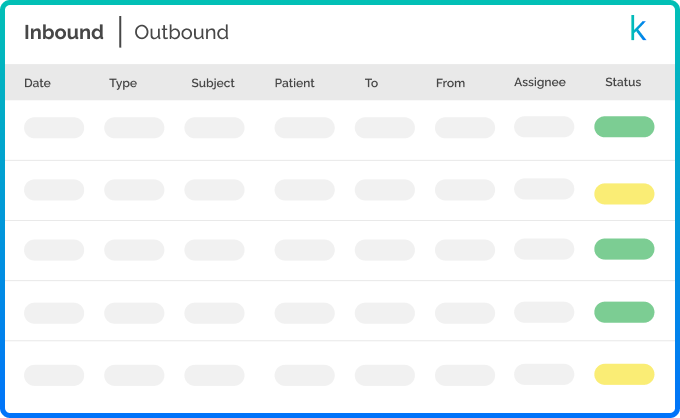Select the third row's Patient cell
The height and width of the screenshot is (418, 680).
(304, 250)
